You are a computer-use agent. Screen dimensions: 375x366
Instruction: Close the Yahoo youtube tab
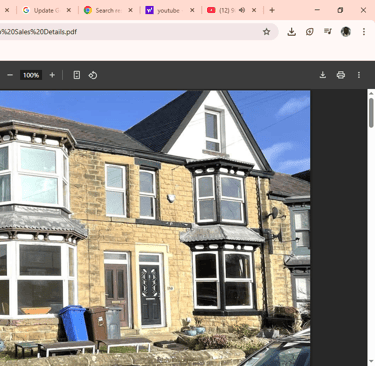tap(192, 10)
